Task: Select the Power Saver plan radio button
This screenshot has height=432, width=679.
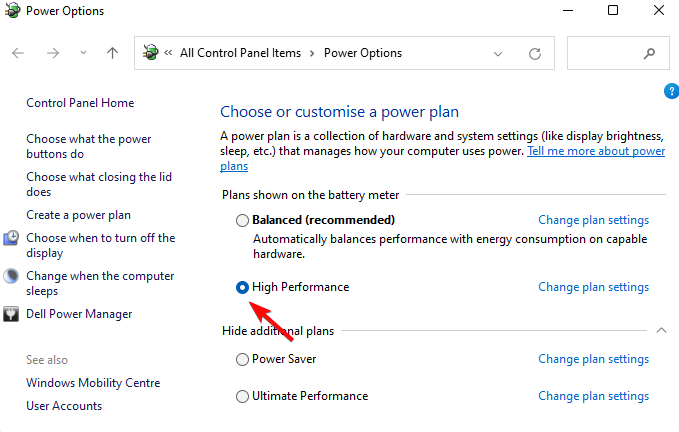Action: [x=242, y=359]
